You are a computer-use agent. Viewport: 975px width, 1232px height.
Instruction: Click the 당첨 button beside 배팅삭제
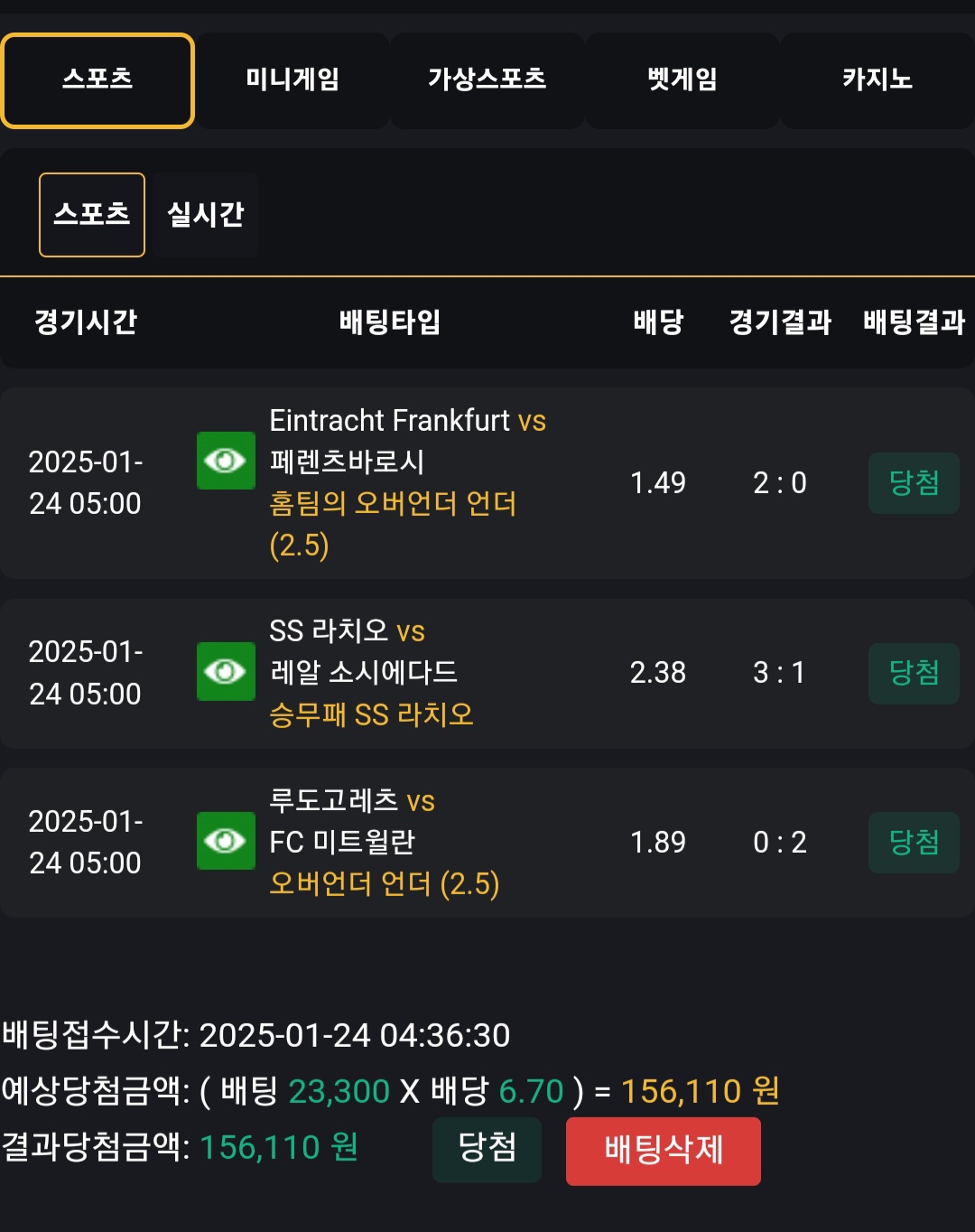(487, 1149)
